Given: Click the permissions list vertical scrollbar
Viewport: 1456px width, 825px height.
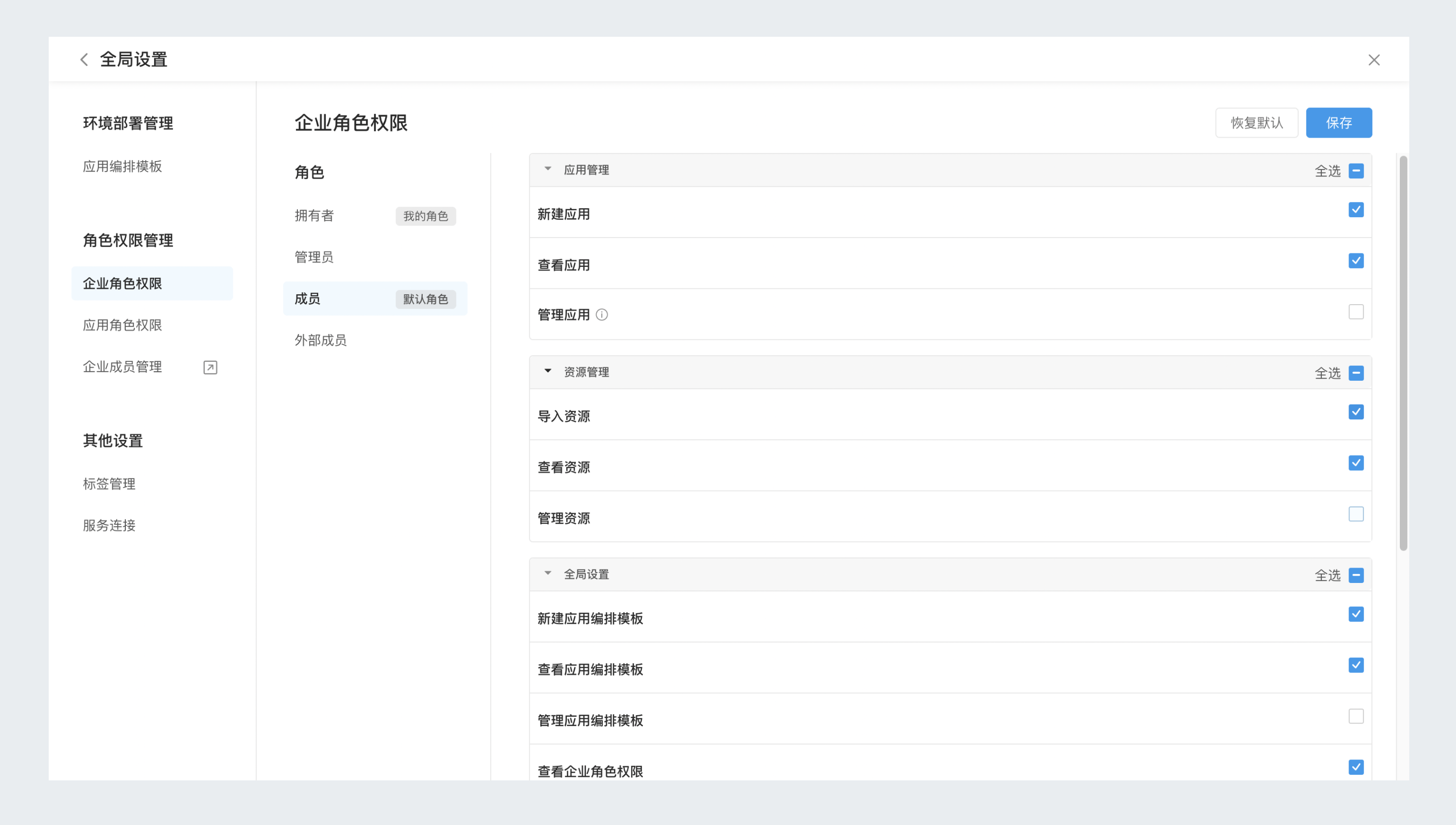Looking at the screenshot, I should (x=1403, y=352).
